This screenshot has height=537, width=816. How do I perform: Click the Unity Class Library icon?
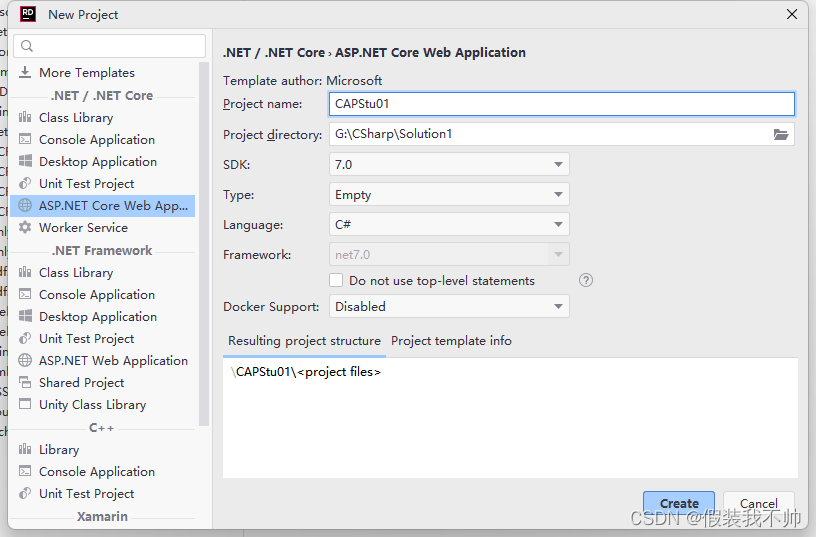click(x=25, y=404)
